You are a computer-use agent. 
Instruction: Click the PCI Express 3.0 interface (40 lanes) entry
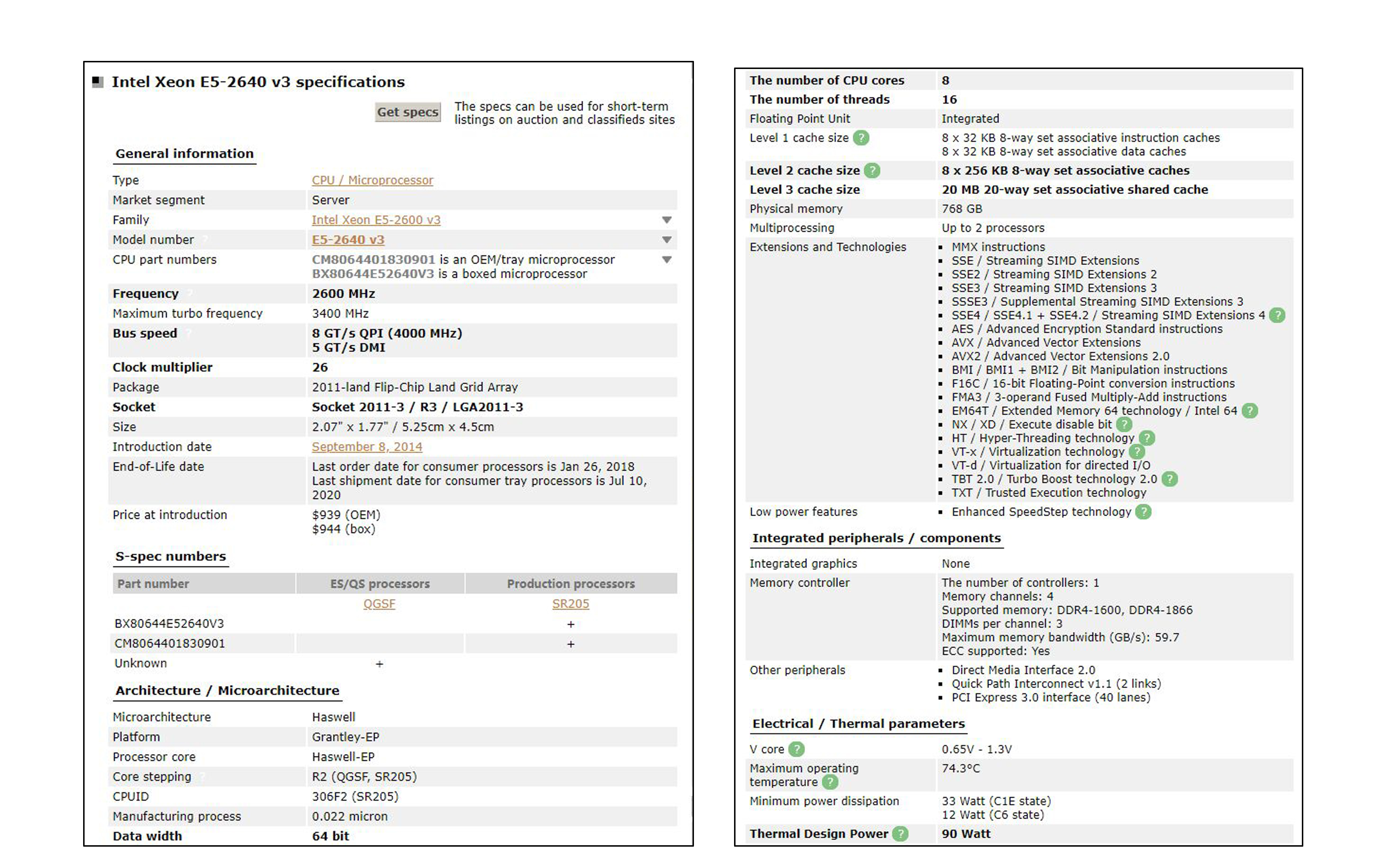click(x=1051, y=698)
